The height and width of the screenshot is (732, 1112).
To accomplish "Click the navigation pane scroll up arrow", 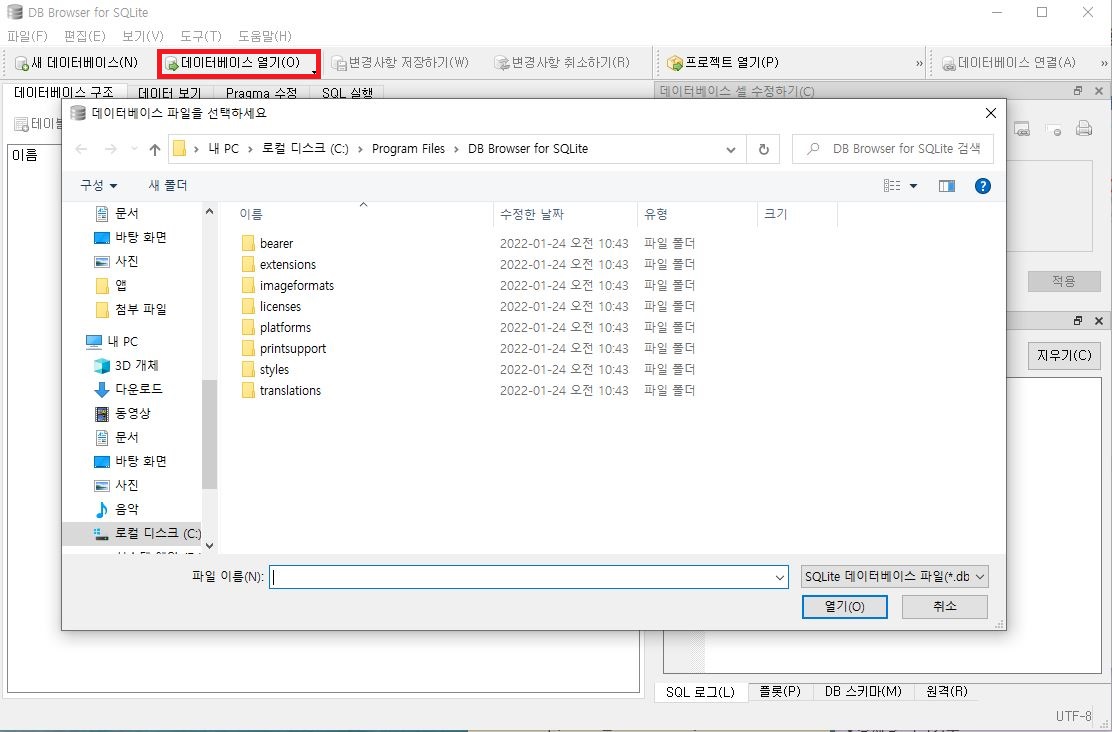I will [x=209, y=211].
